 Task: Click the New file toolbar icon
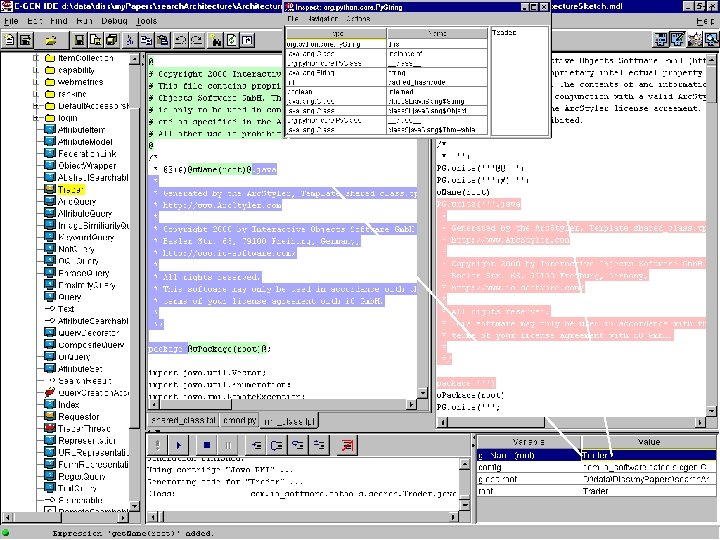click(x=10, y=41)
